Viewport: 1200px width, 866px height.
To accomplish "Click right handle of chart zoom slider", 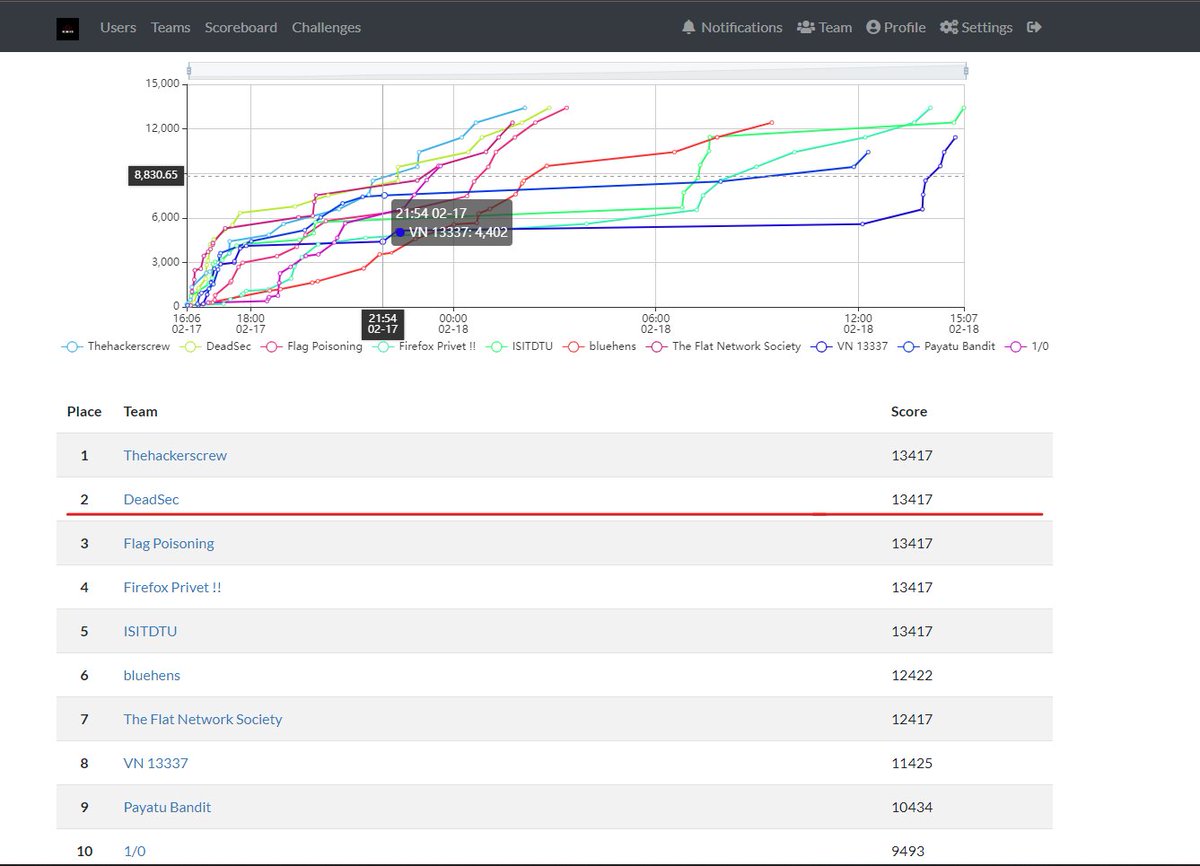I will [x=965, y=71].
